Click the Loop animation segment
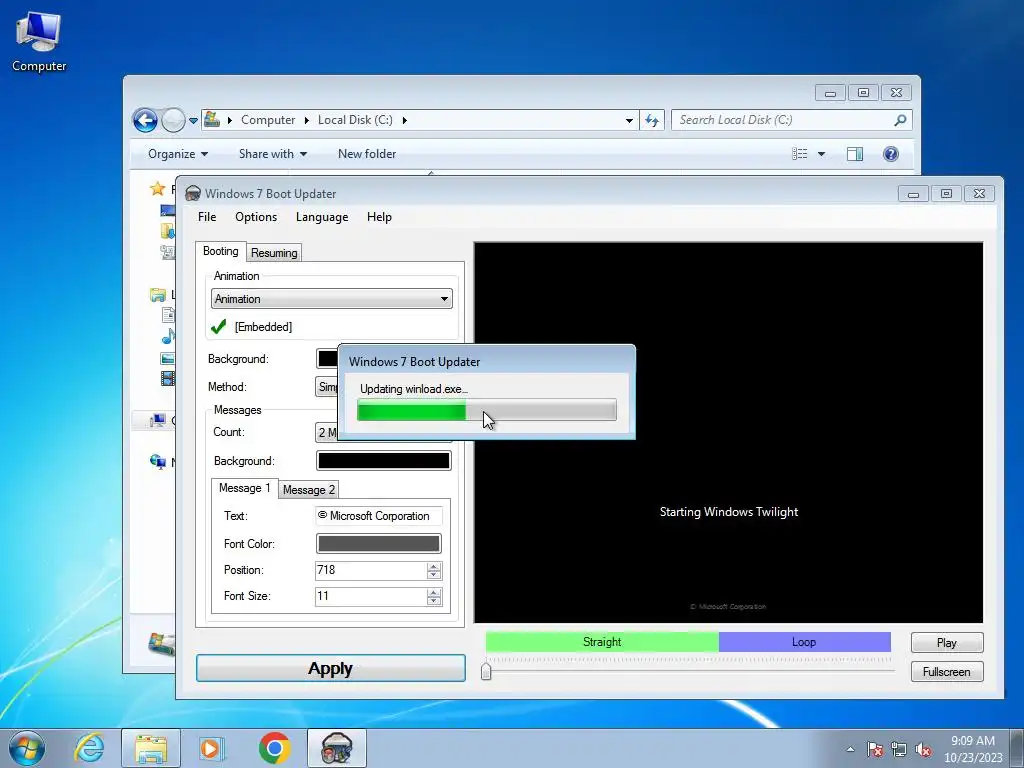Image resolution: width=1024 pixels, height=768 pixels. pyautogui.click(x=805, y=642)
